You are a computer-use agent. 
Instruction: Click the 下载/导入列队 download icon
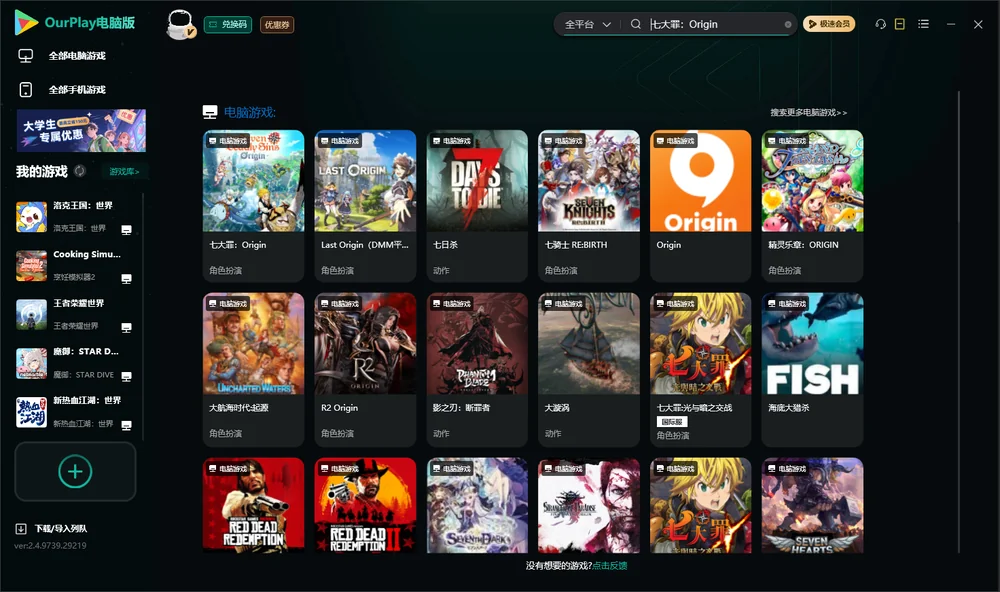click(21, 528)
